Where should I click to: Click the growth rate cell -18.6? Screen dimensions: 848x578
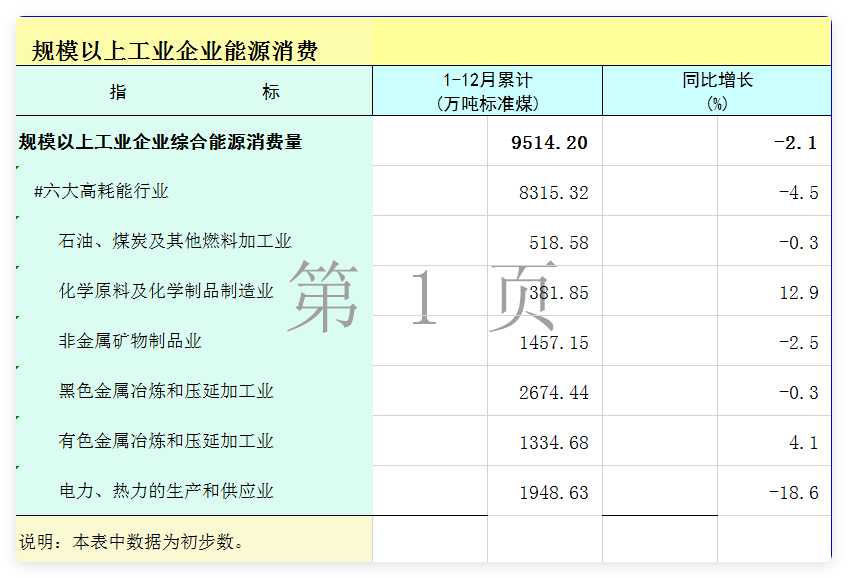[x=794, y=492]
